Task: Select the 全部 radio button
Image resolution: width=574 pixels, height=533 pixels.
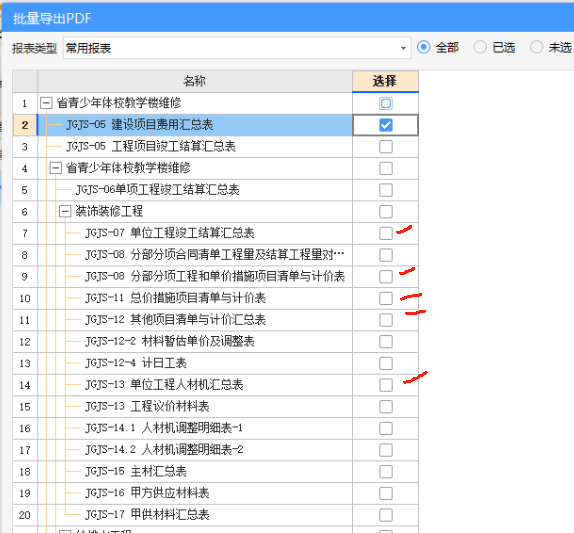Action: tap(424, 47)
